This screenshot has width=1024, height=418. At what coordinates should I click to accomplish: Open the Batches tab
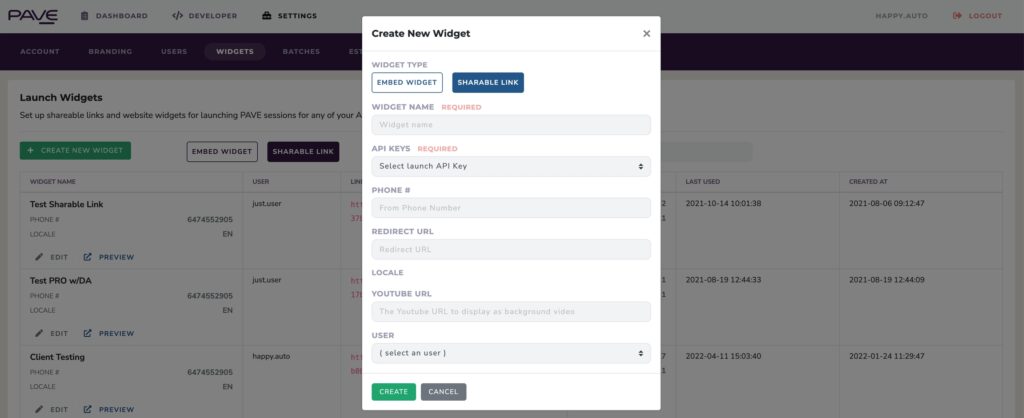[x=301, y=52]
